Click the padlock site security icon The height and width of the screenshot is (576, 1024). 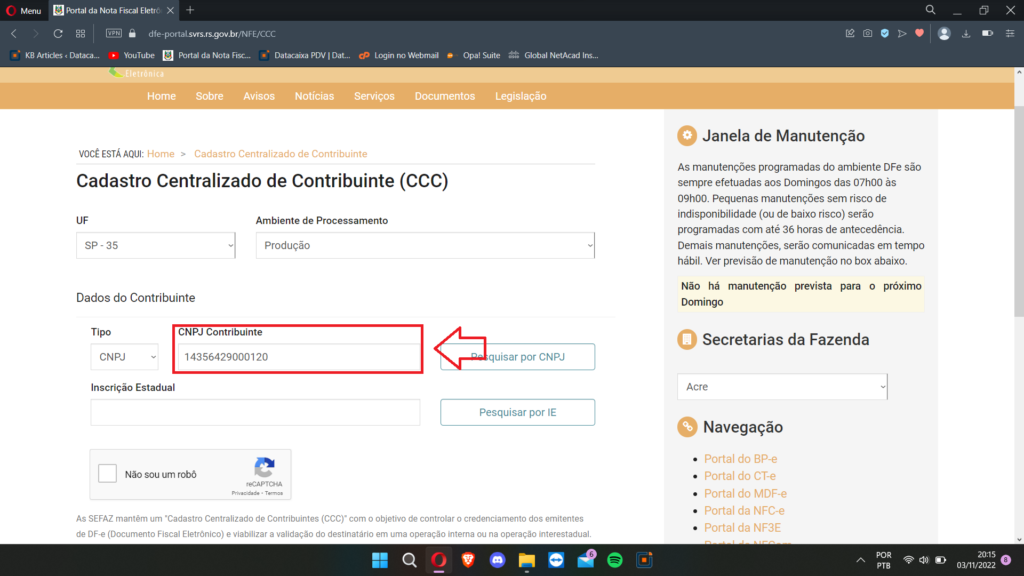pos(132,33)
